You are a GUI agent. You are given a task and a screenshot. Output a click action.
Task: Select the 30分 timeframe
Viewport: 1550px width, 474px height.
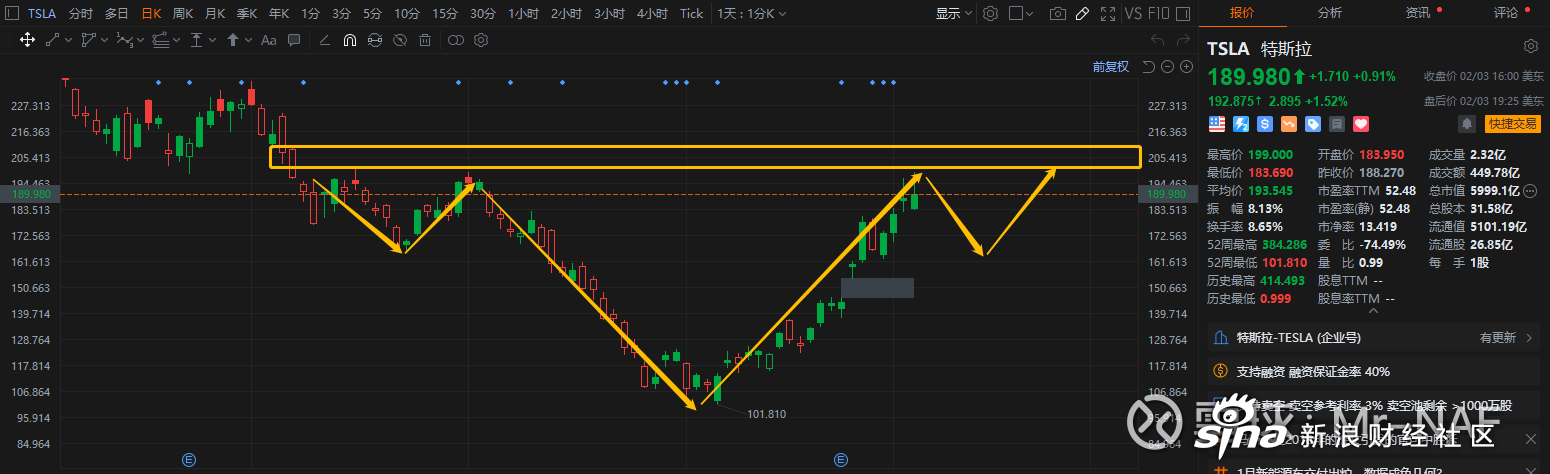tap(482, 13)
